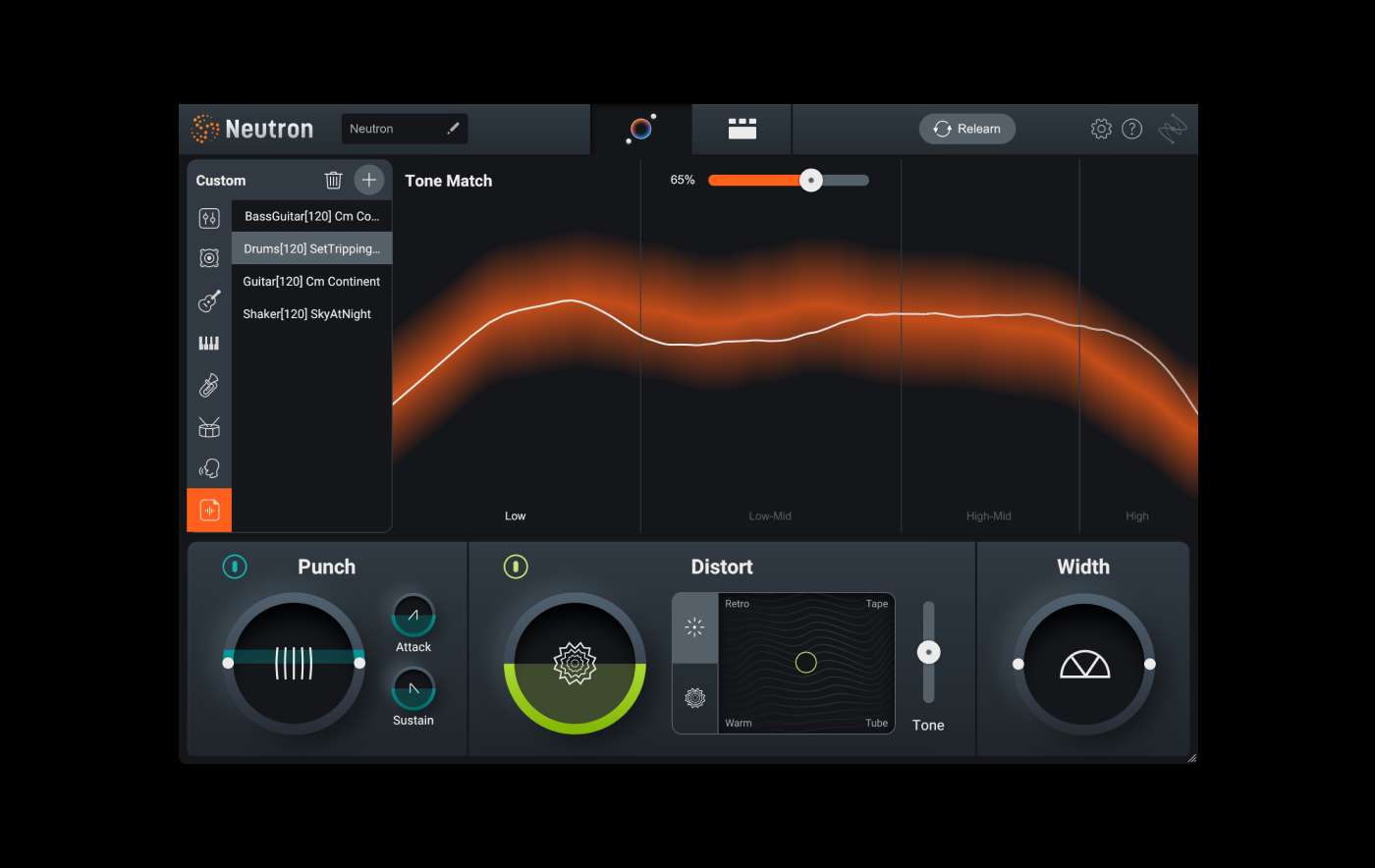Click the Width dial left handle dot

click(1018, 664)
